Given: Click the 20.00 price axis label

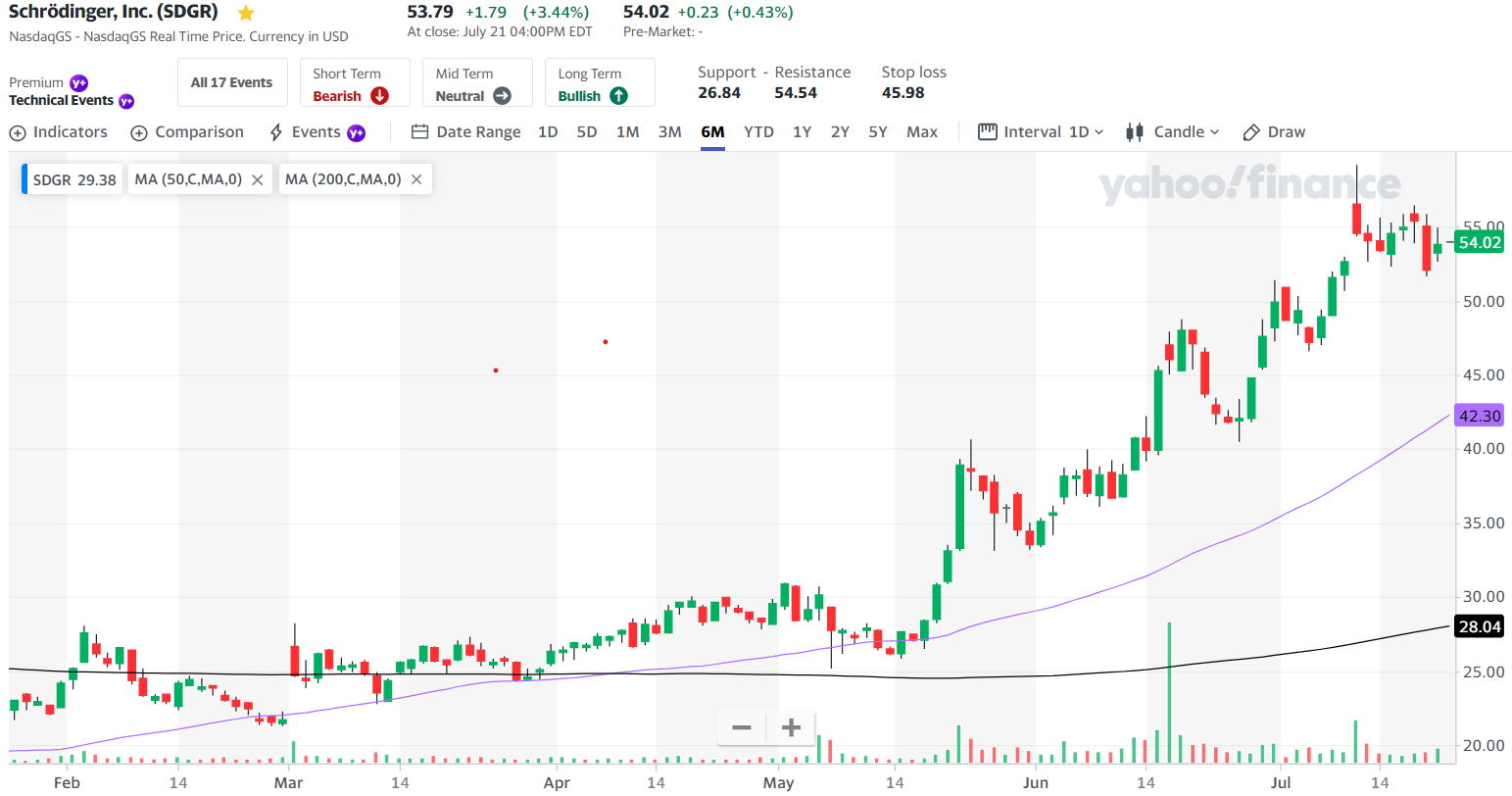Looking at the screenshot, I should point(1484,745).
